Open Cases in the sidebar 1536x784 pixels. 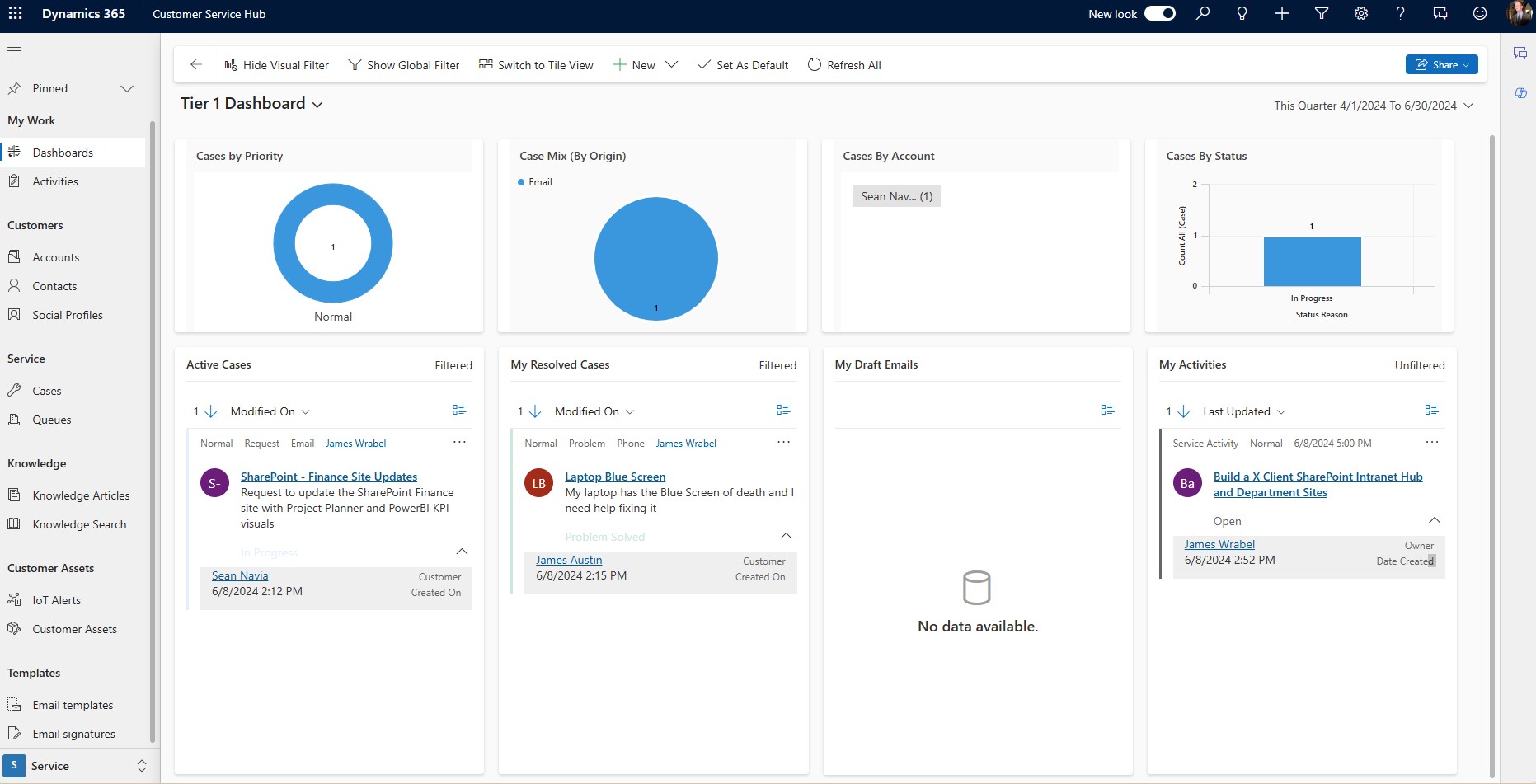73,391
